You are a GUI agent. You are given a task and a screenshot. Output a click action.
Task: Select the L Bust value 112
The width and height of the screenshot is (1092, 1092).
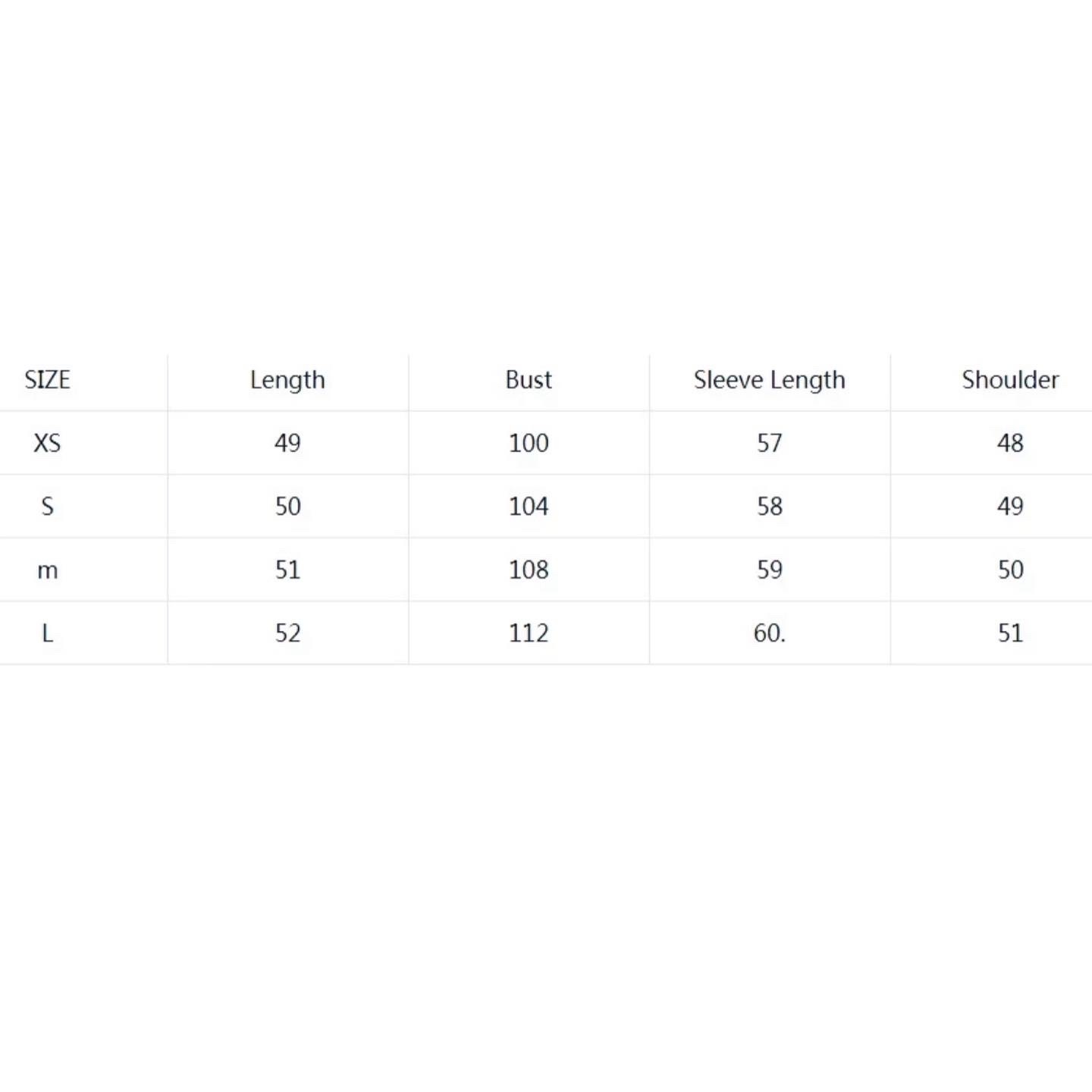pyautogui.click(x=529, y=633)
